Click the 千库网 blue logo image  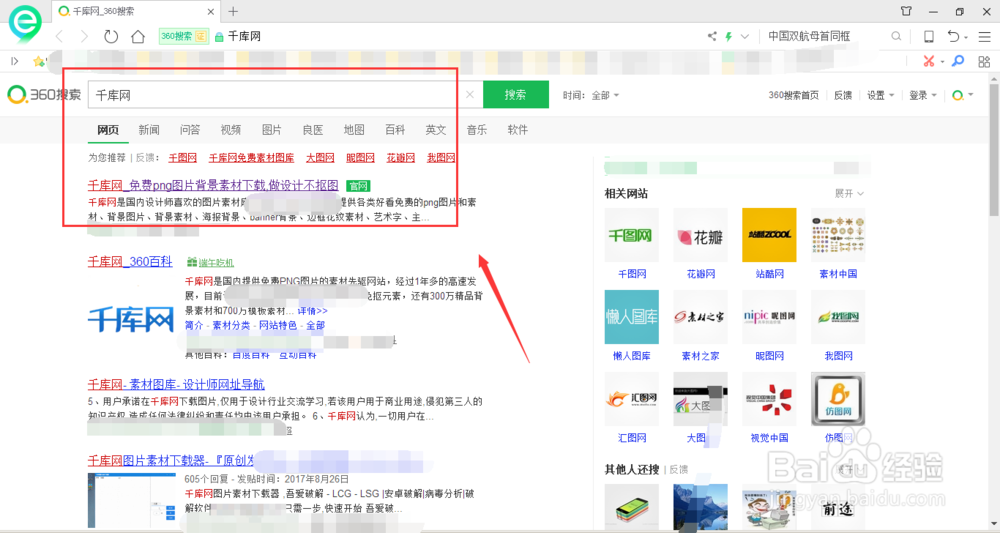(x=131, y=319)
